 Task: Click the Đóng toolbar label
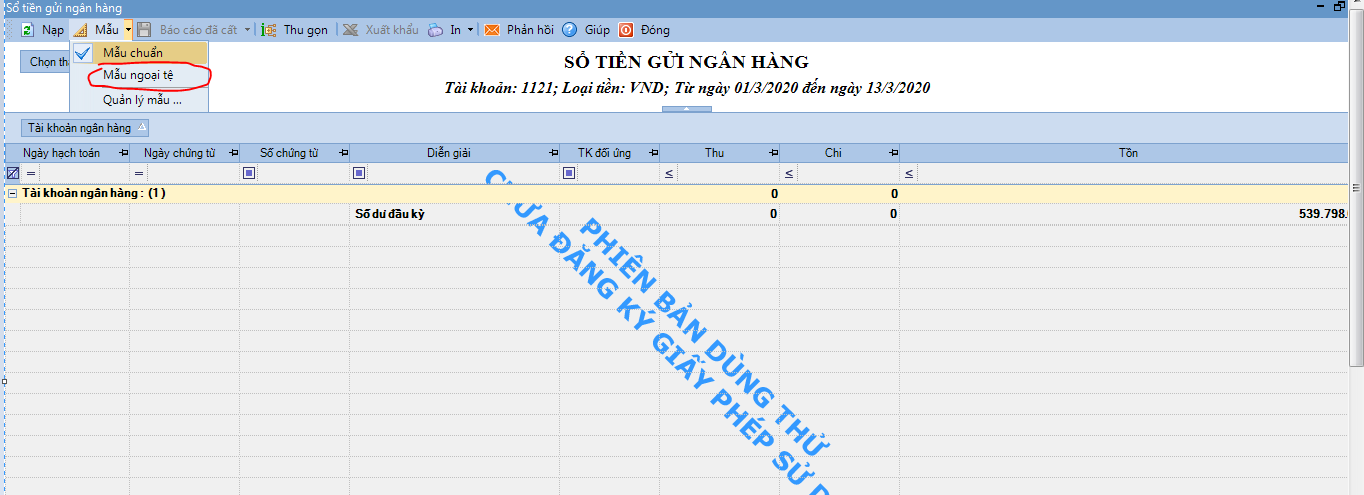coord(655,30)
